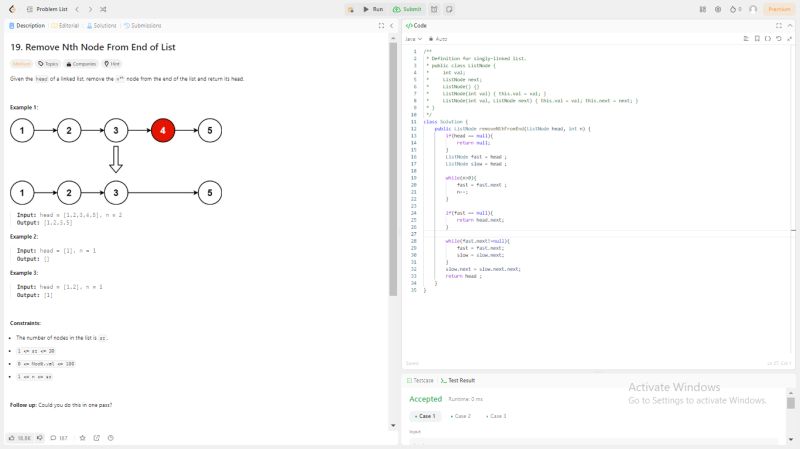The image size is (800, 449).
Task: Toggle the Auto setting in code editor
Action: (438, 39)
